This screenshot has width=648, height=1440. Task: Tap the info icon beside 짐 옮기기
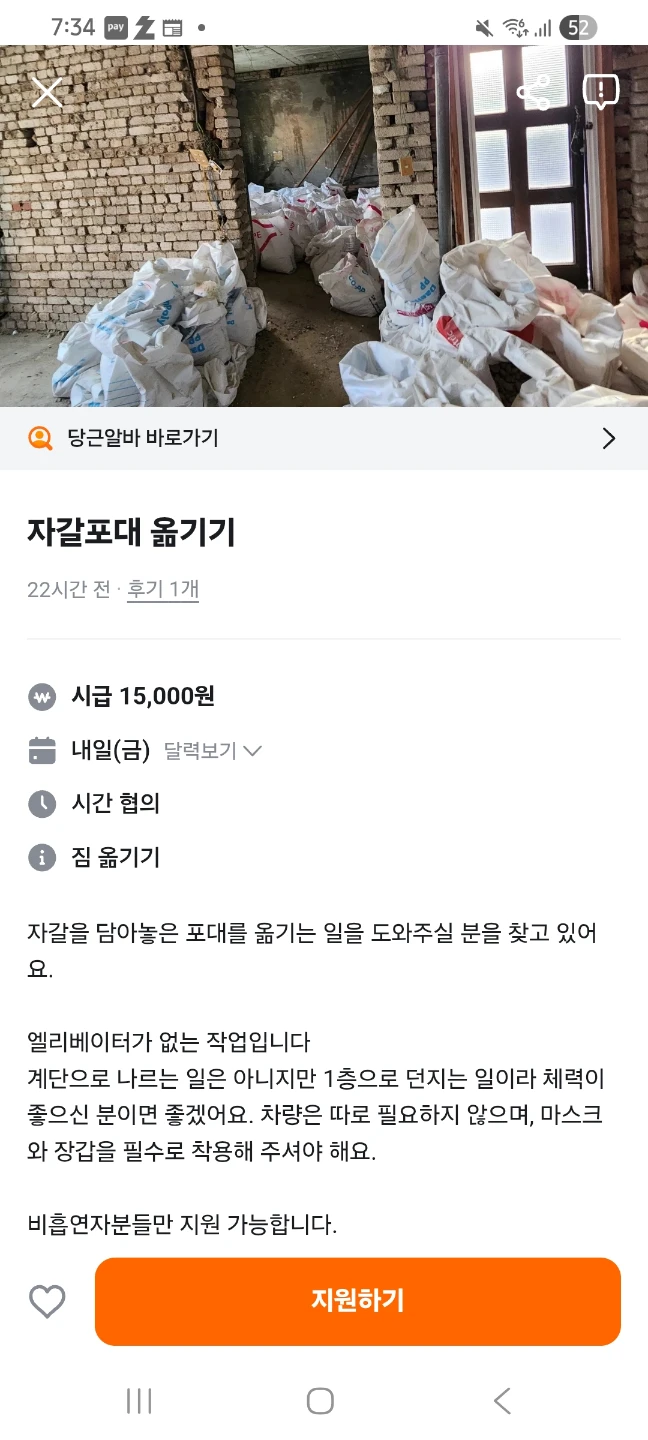click(x=42, y=858)
